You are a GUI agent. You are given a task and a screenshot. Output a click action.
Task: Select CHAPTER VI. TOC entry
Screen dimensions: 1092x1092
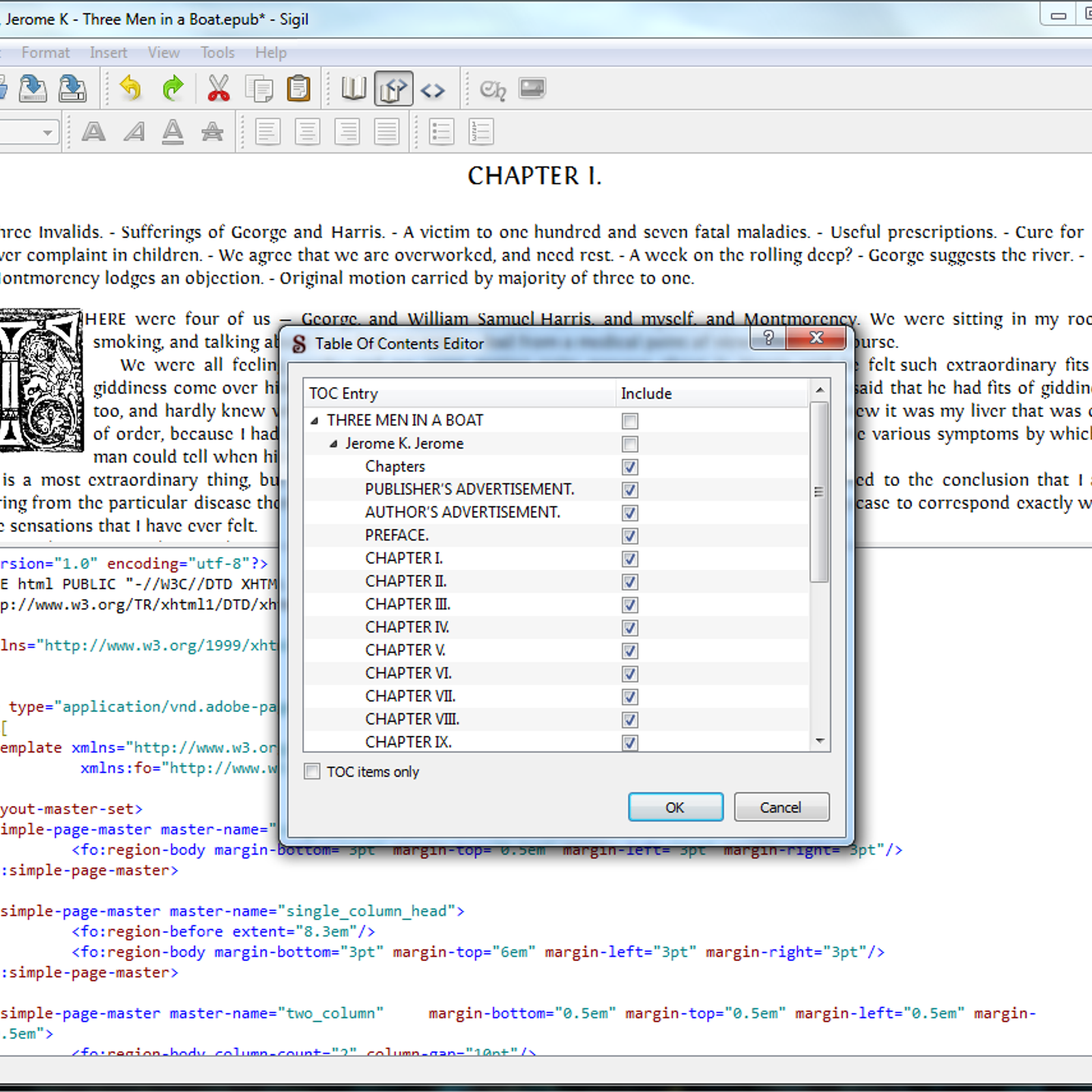[x=408, y=674]
